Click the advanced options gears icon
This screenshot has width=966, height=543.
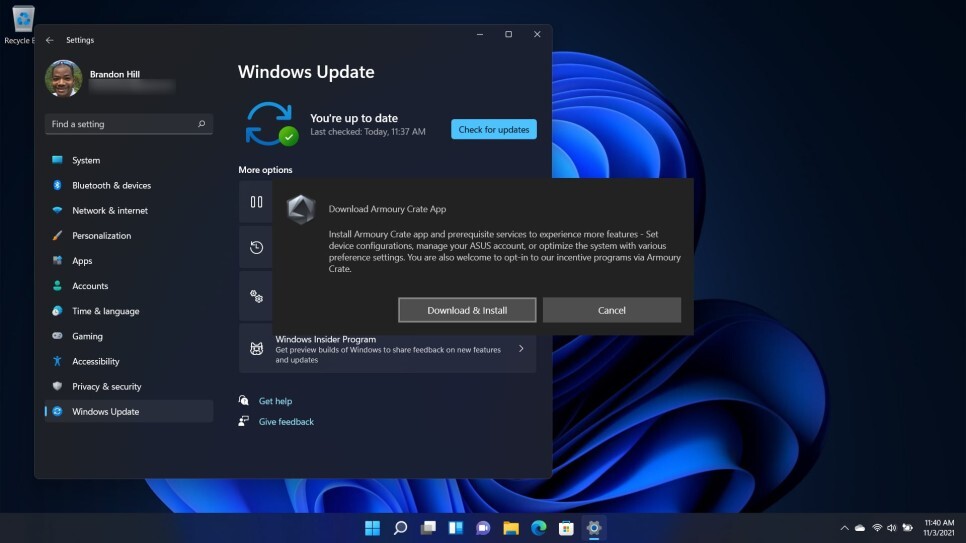coord(256,296)
